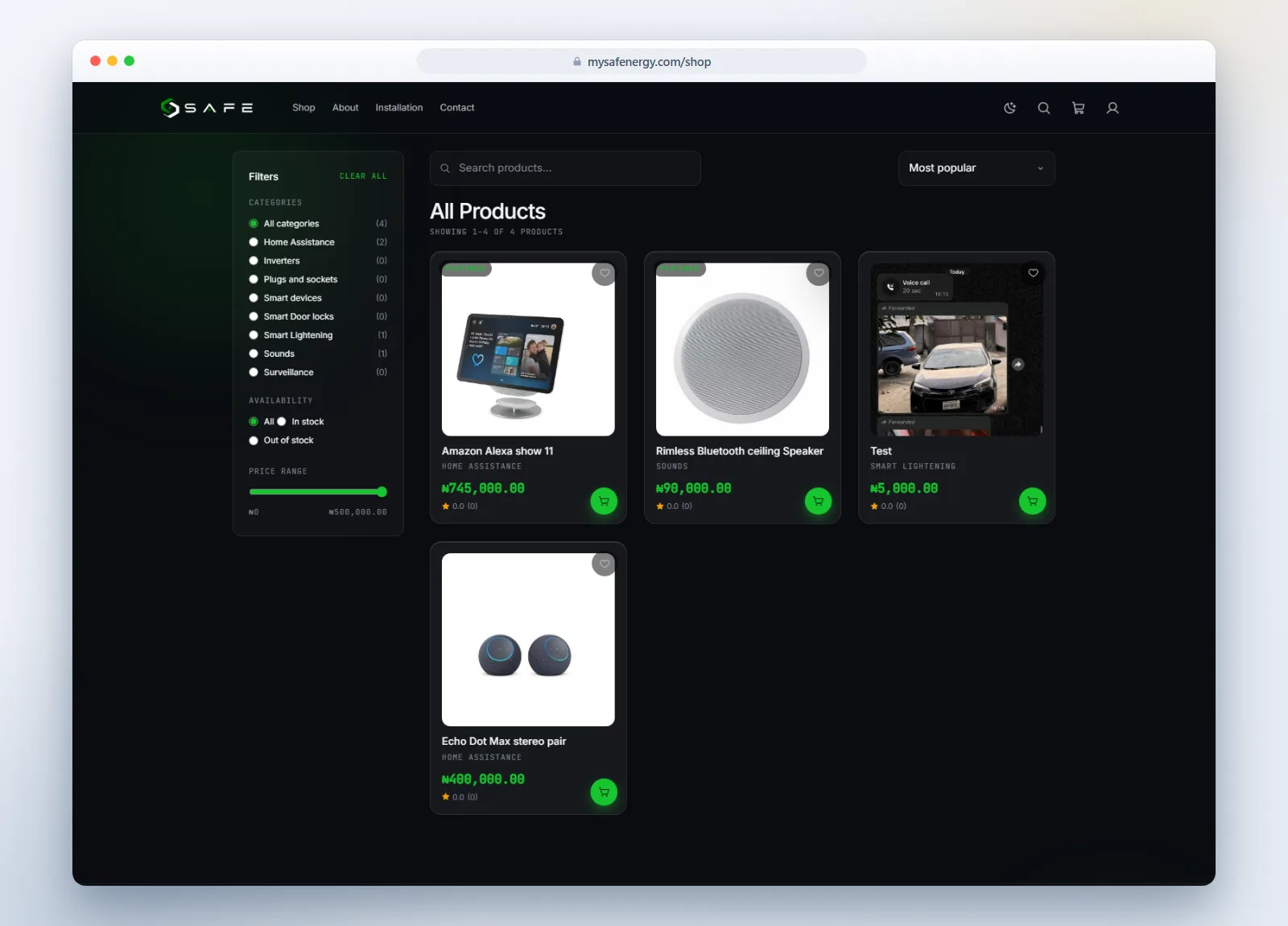The image size is (1288, 926).
Task: Click the star rating on Amazon Alexa show 11
Action: pyautogui.click(x=460, y=506)
